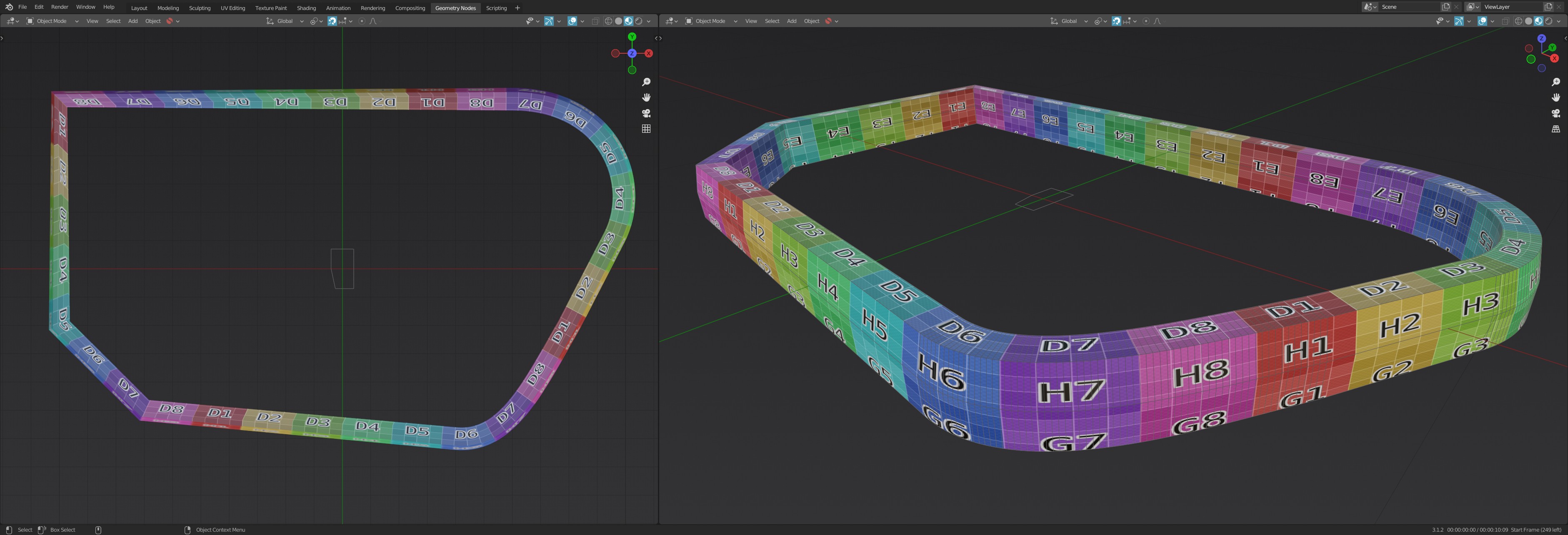Viewport: 1568px width, 535px height.
Task: Click zoom magnifier in right viewport
Action: (x=1556, y=82)
